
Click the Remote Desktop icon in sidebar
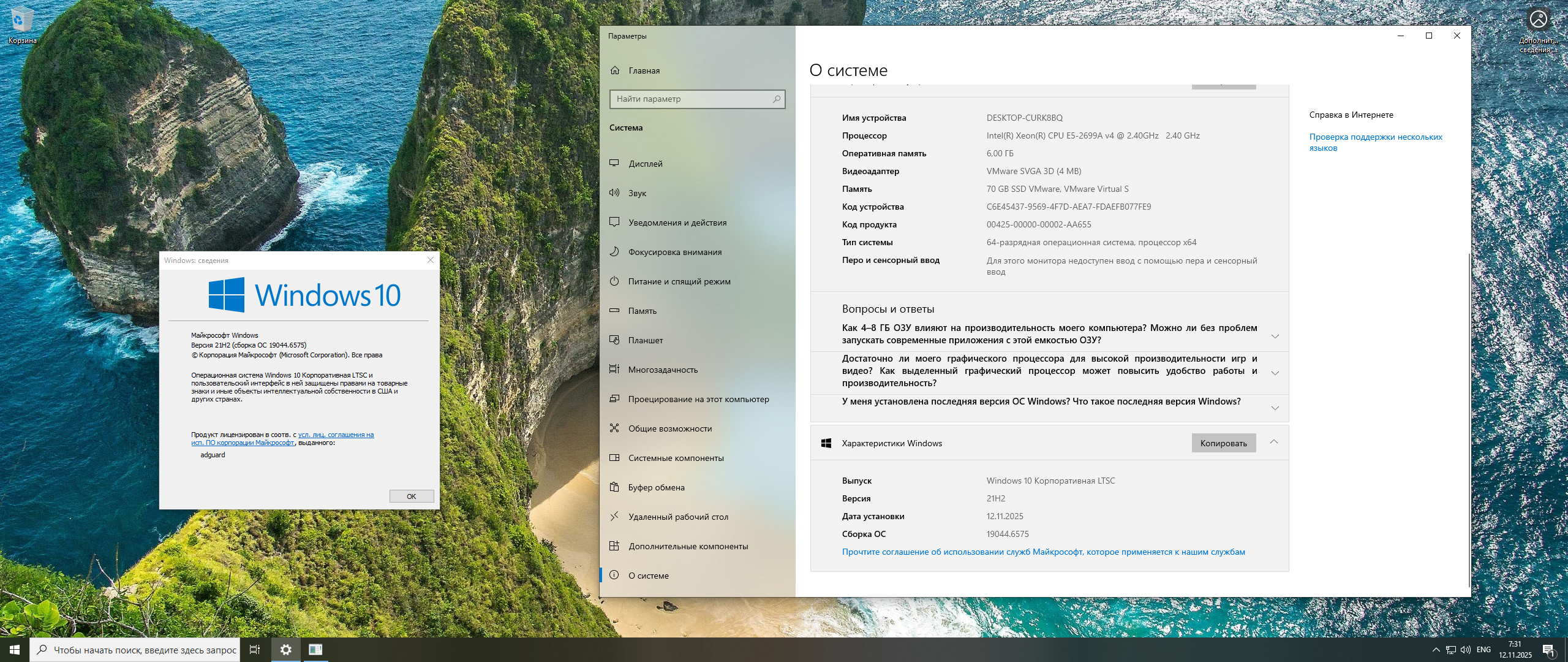point(614,516)
